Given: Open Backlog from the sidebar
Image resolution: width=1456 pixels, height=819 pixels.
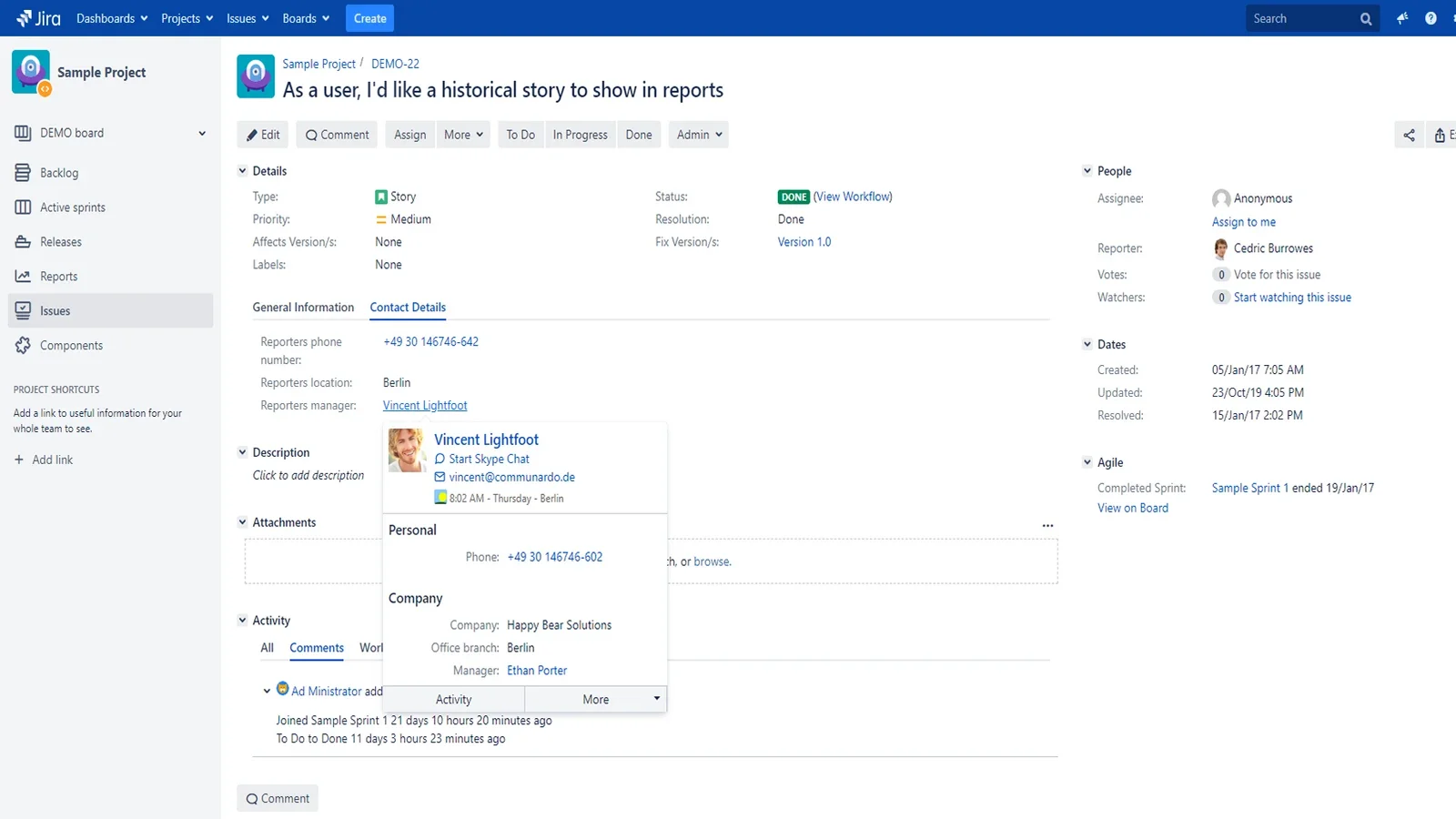Looking at the screenshot, I should [x=59, y=173].
